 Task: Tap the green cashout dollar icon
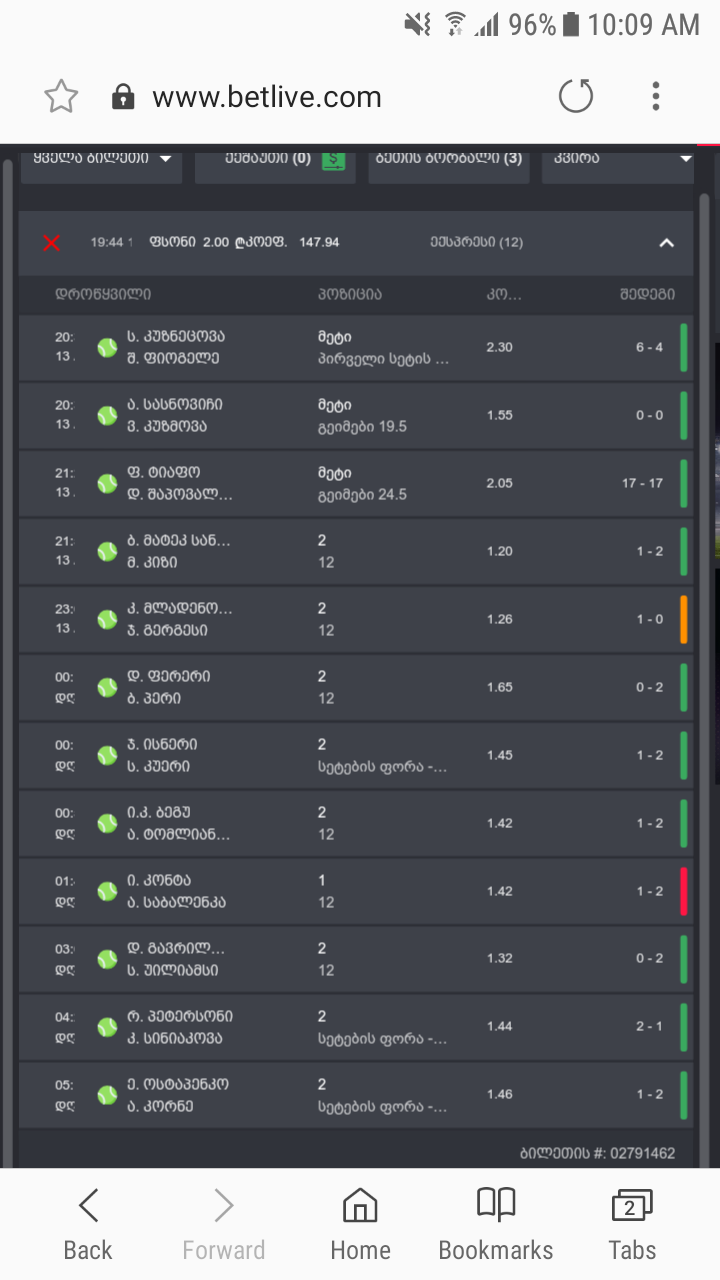pos(333,159)
